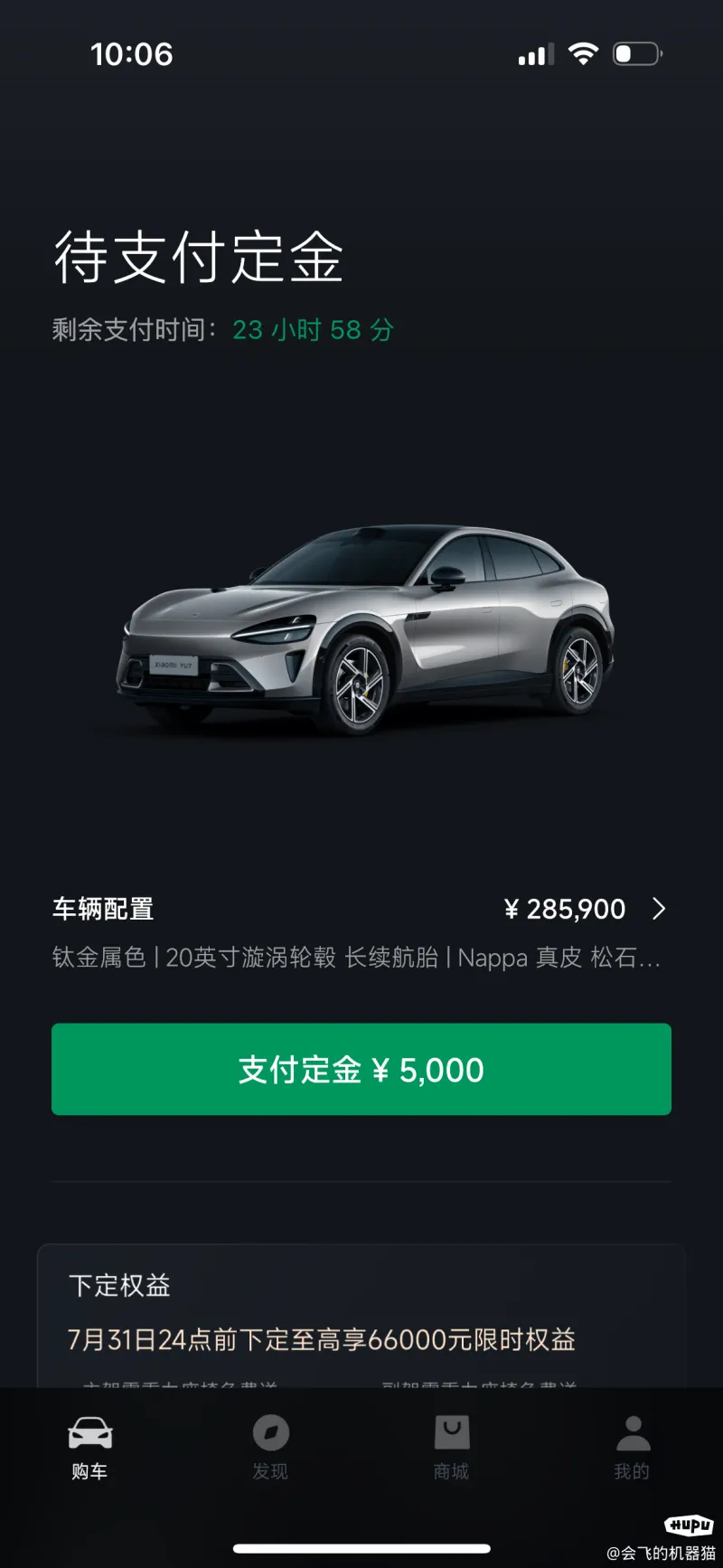The height and width of the screenshot is (1568, 723).
Task: Expand the truncated configuration description text
Action: (356, 958)
